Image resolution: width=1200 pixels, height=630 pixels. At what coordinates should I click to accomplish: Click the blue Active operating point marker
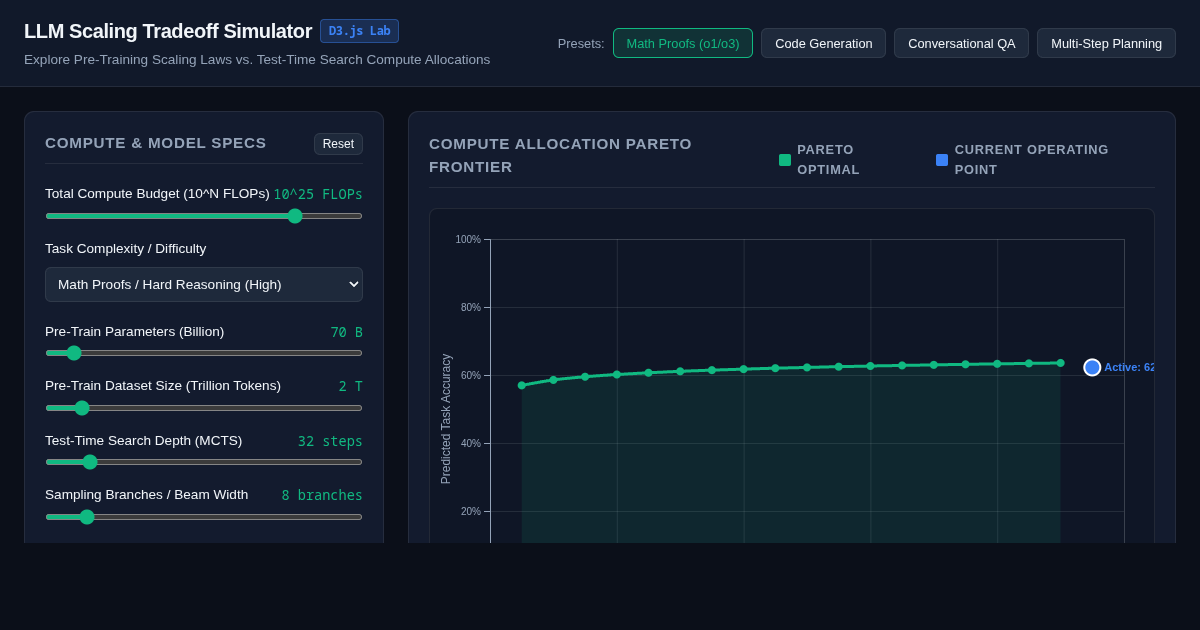pos(1092,367)
